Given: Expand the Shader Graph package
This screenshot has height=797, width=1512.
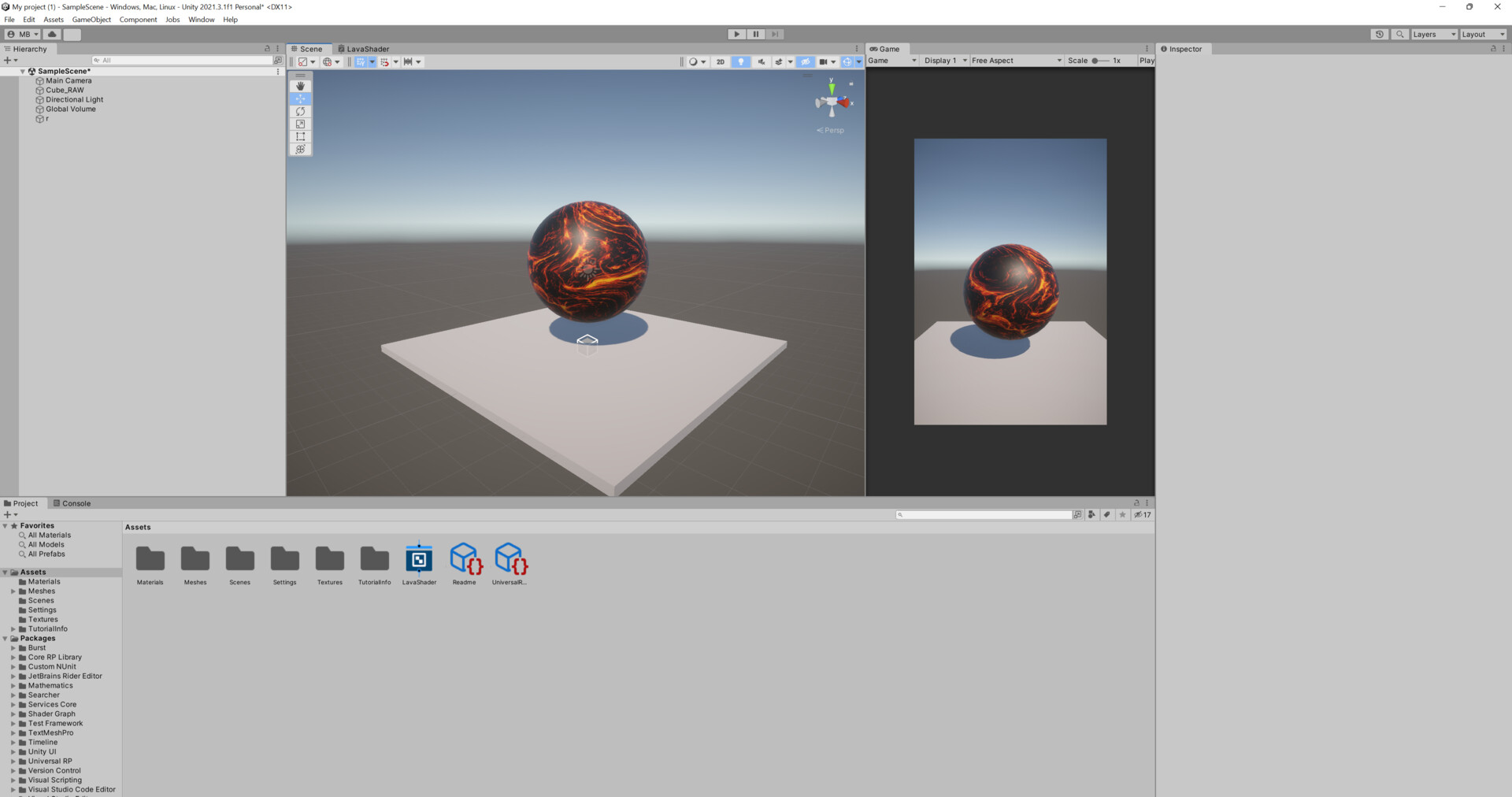Looking at the screenshot, I should (x=13, y=714).
